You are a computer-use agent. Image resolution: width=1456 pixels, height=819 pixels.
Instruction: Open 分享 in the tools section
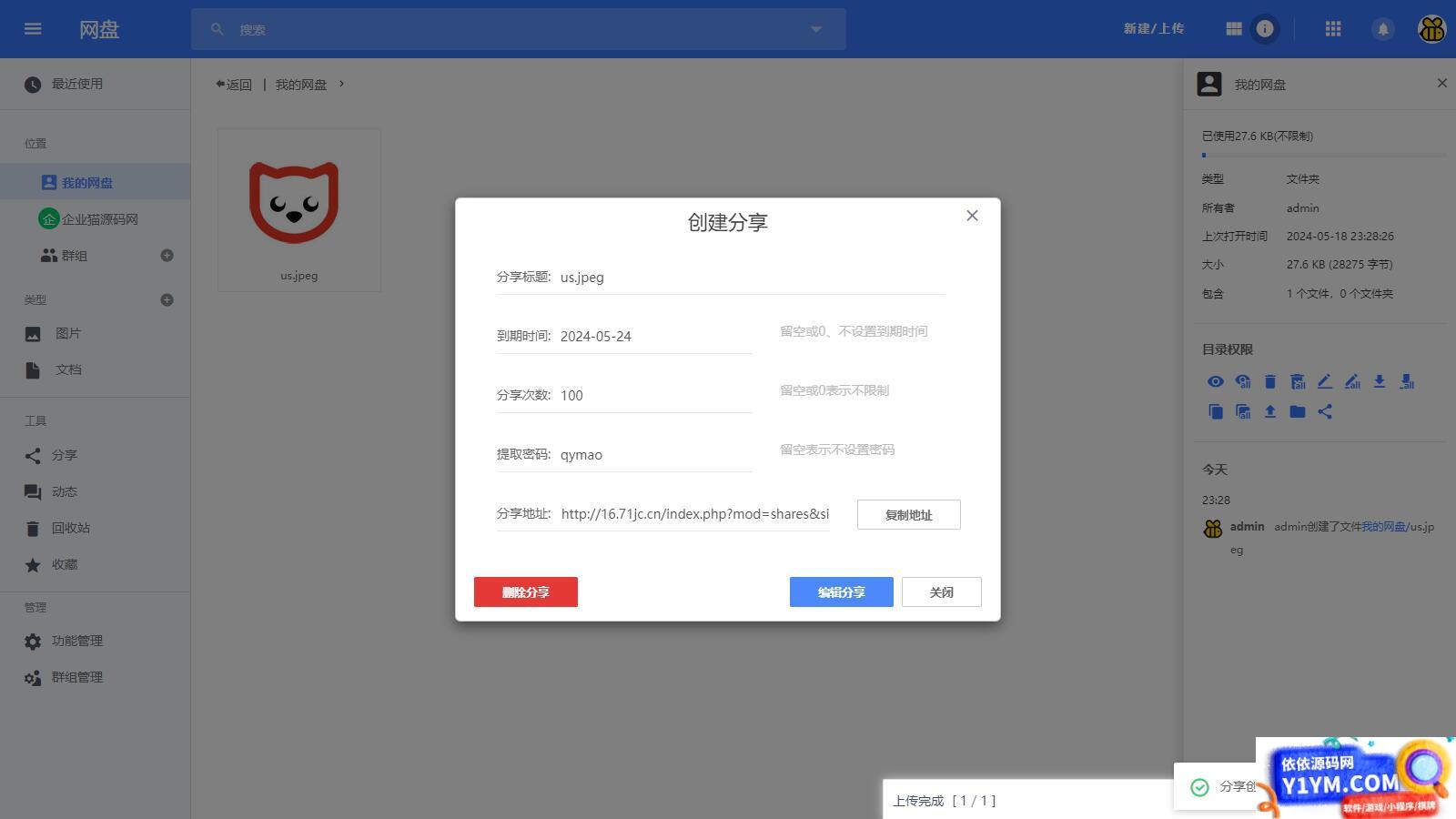[95, 455]
